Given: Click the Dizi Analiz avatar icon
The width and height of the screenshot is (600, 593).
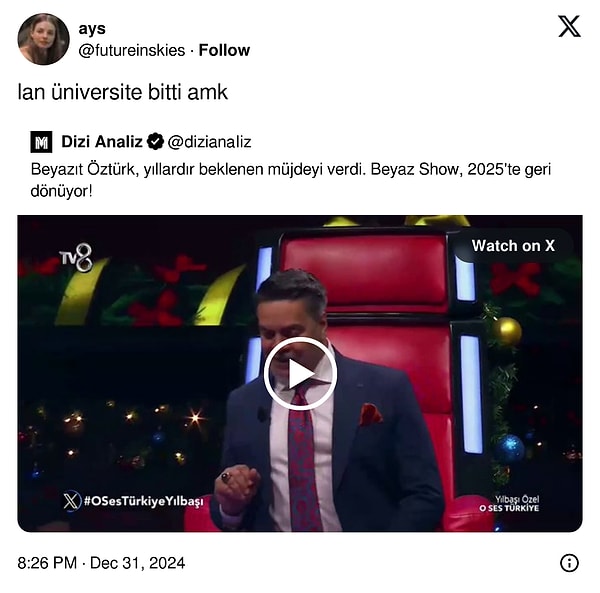Looking at the screenshot, I should [41, 142].
